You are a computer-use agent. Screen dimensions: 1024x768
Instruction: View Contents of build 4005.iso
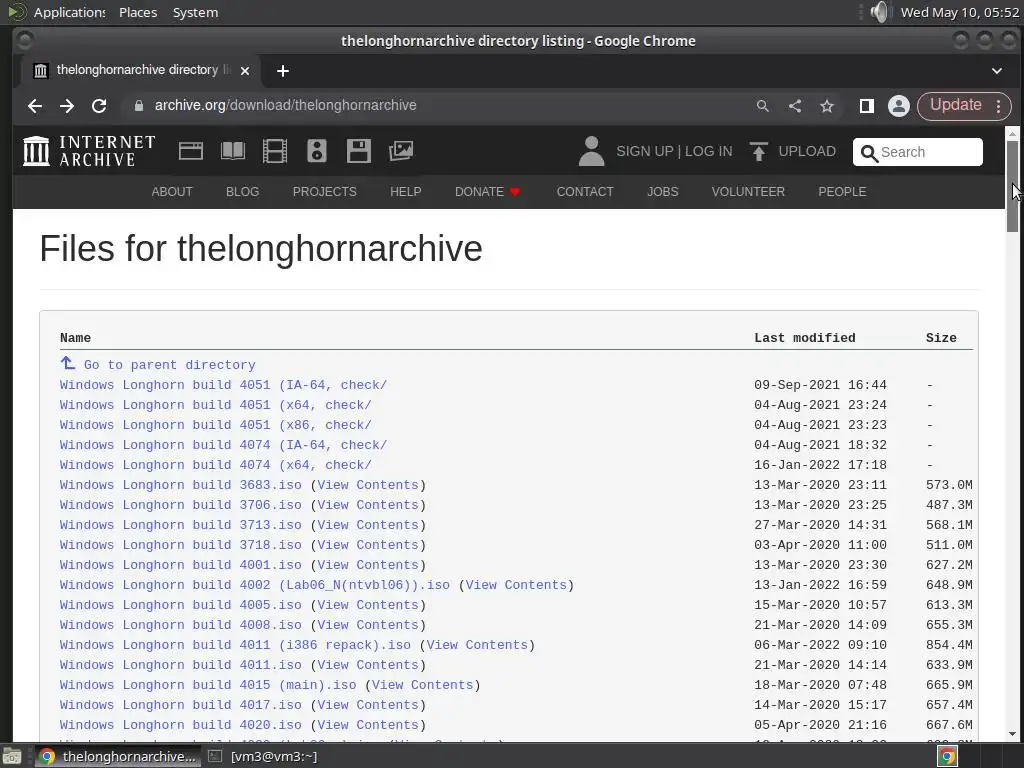click(368, 605)
